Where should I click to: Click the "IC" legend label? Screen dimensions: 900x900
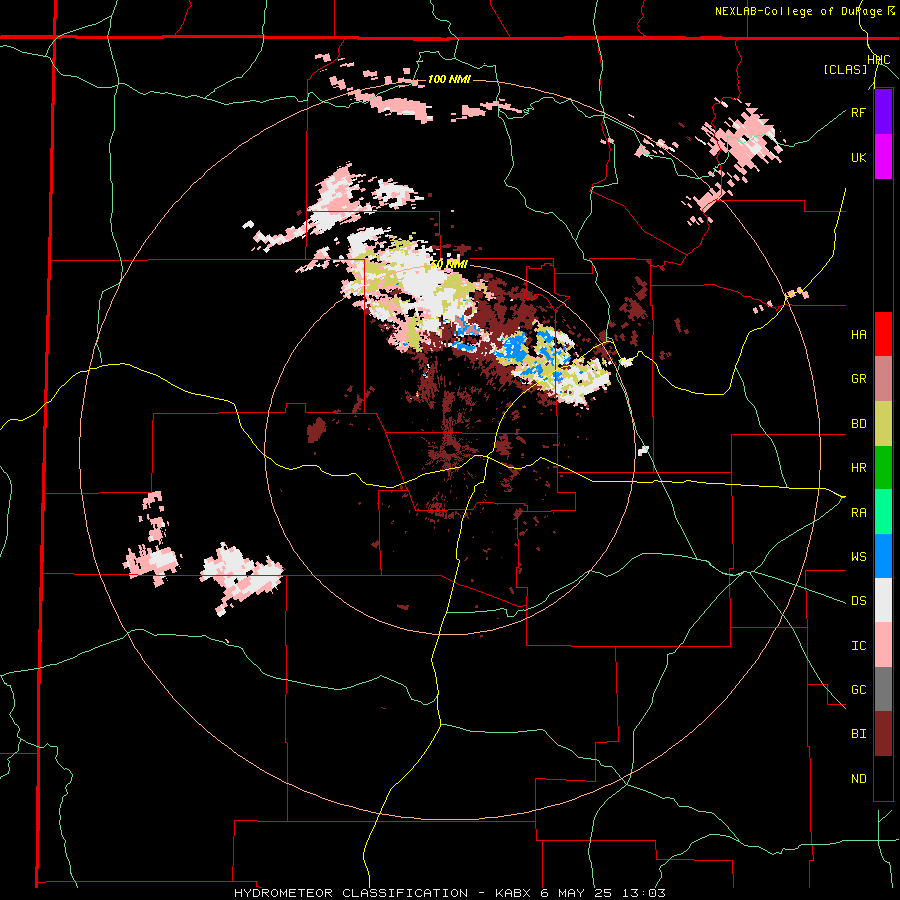(858, 646)
